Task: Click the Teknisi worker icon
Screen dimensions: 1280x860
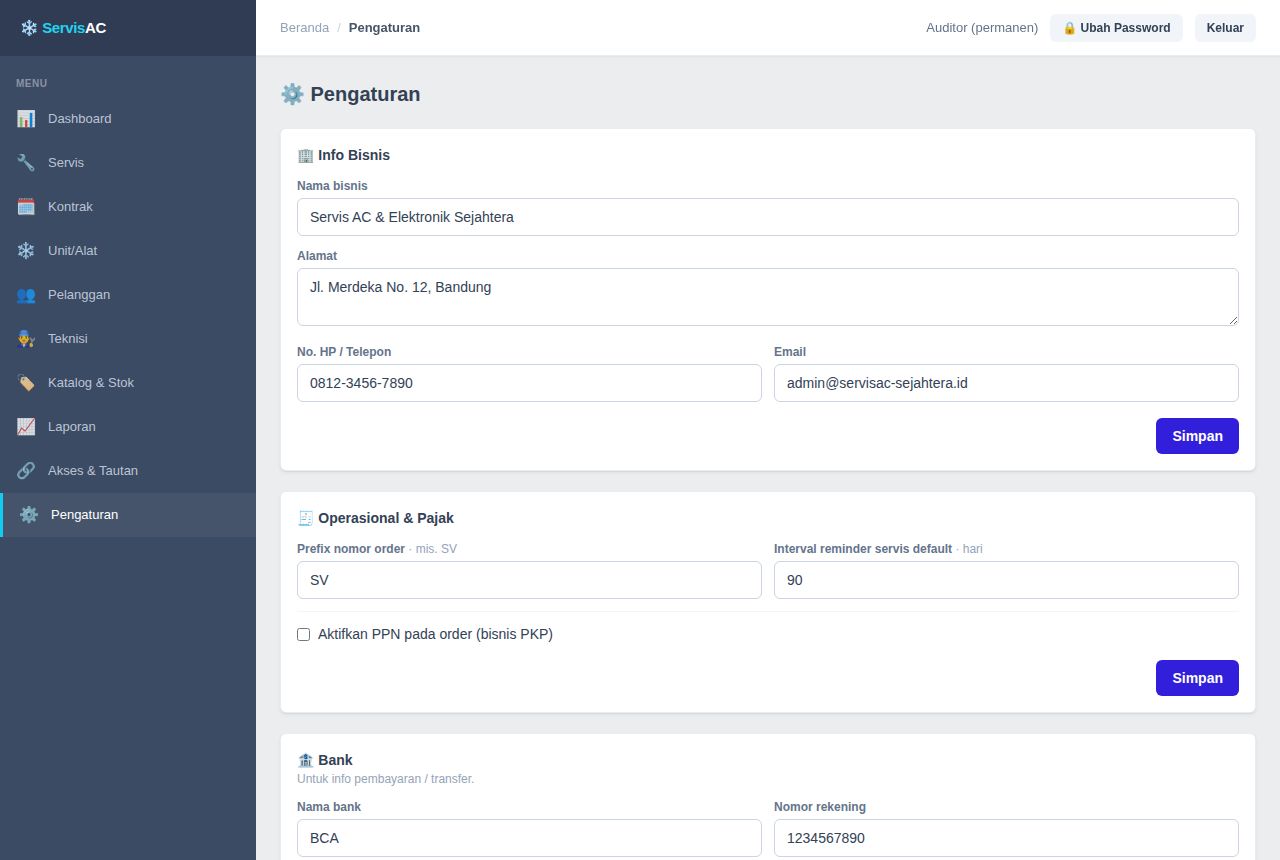Action: tap(26, 339)
